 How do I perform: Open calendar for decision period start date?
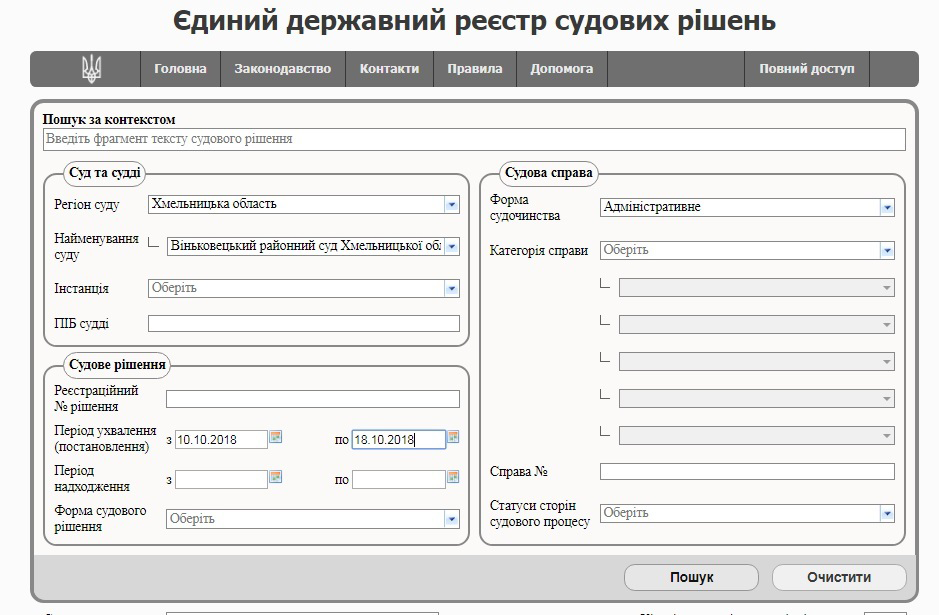pyautogui.click(x=276, y=437)
